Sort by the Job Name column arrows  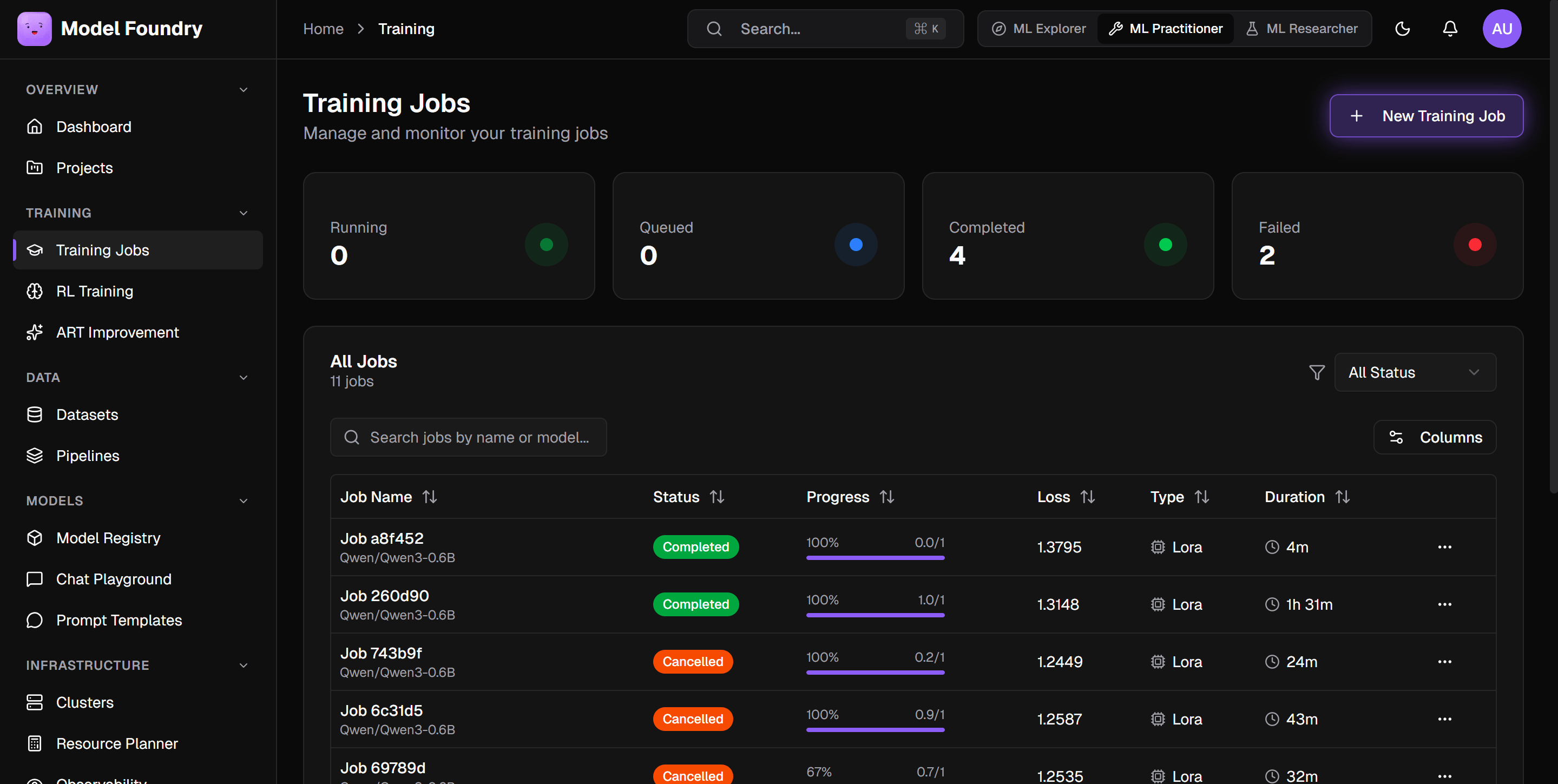[430, 497]
